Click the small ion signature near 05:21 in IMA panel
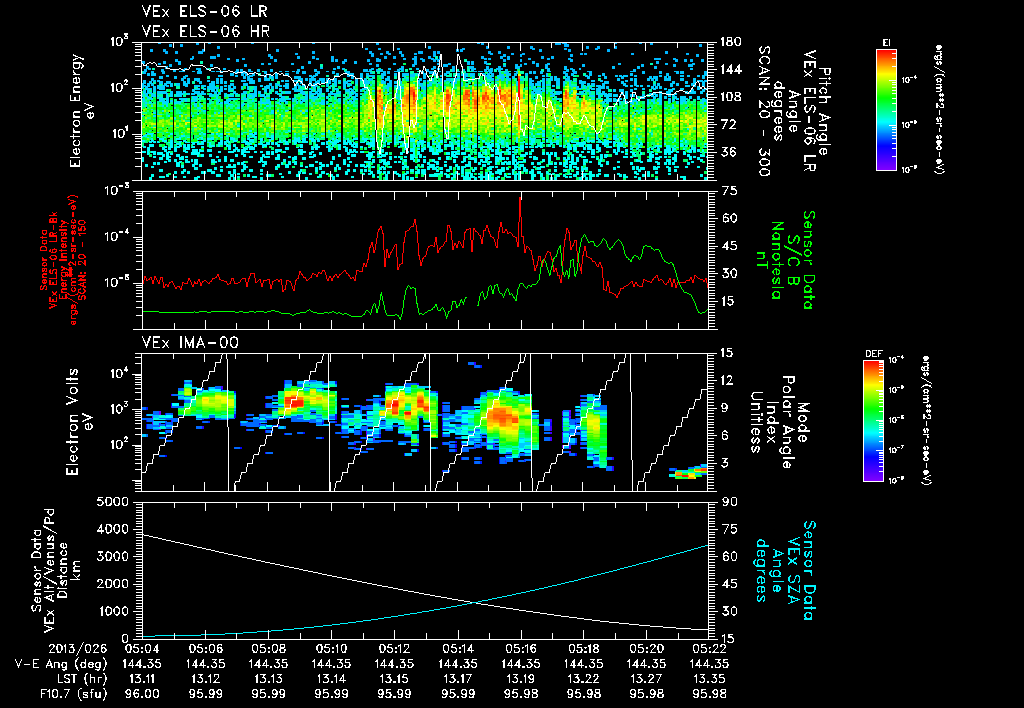Viewport: 1024px width, 708px height. point(688,473)
